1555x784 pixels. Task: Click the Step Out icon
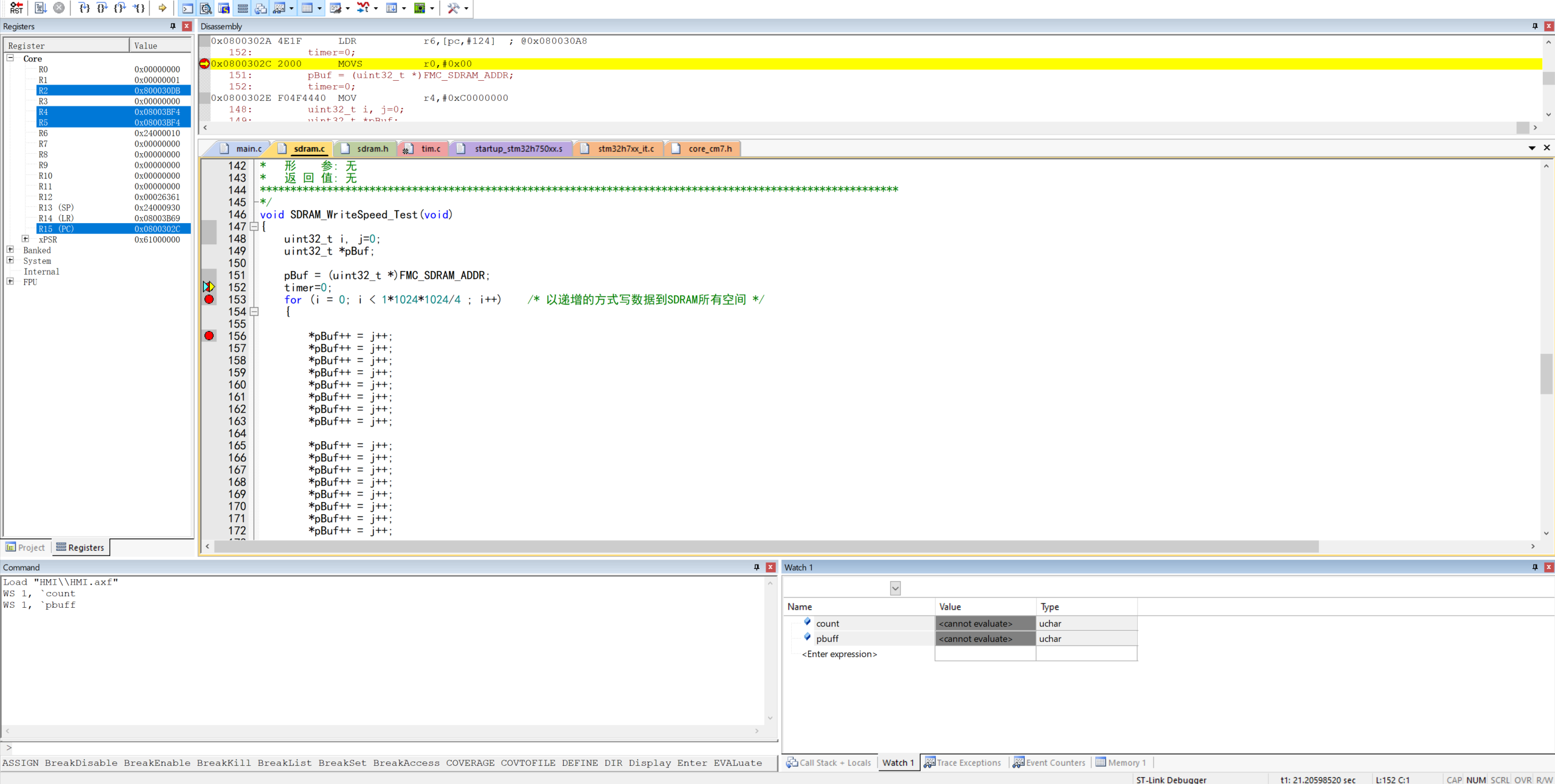point(121,8)
